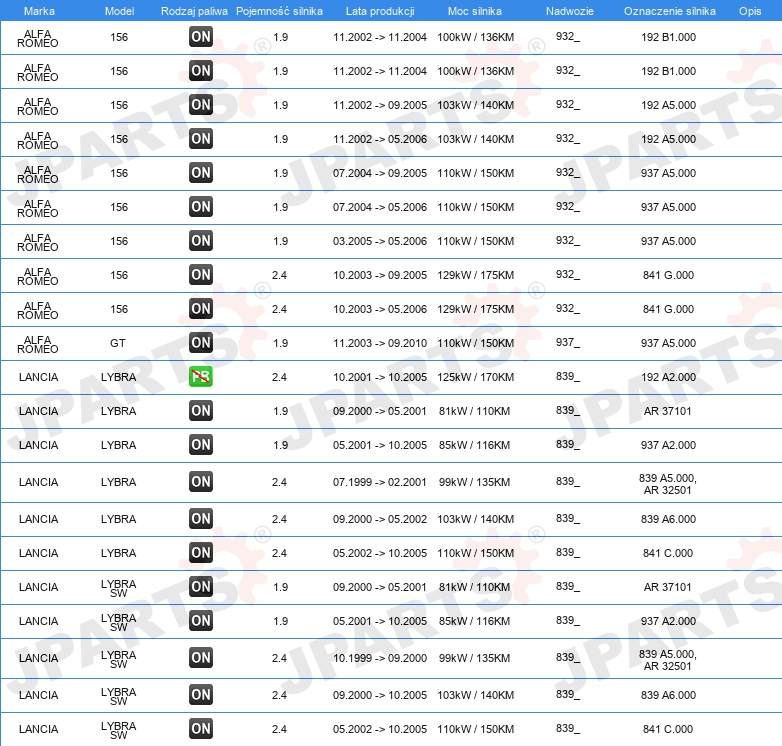Click the ON diesel icon in the Alfa Romeo GT row
Viewport: 782px width, 746px height.
pyautogui.click(x=201, y=343)
